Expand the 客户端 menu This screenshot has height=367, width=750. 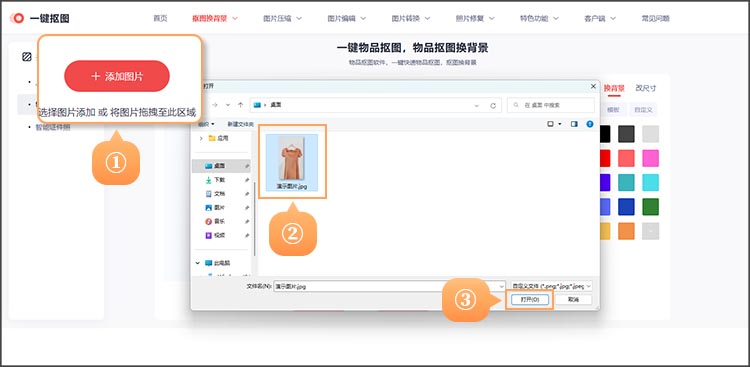[600, 19]
